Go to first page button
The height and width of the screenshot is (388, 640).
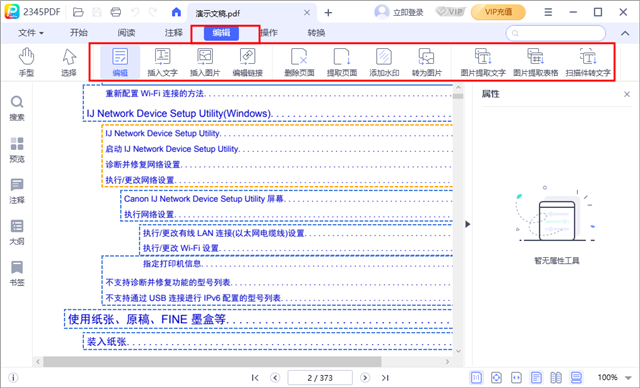click(x=255, y=378)
